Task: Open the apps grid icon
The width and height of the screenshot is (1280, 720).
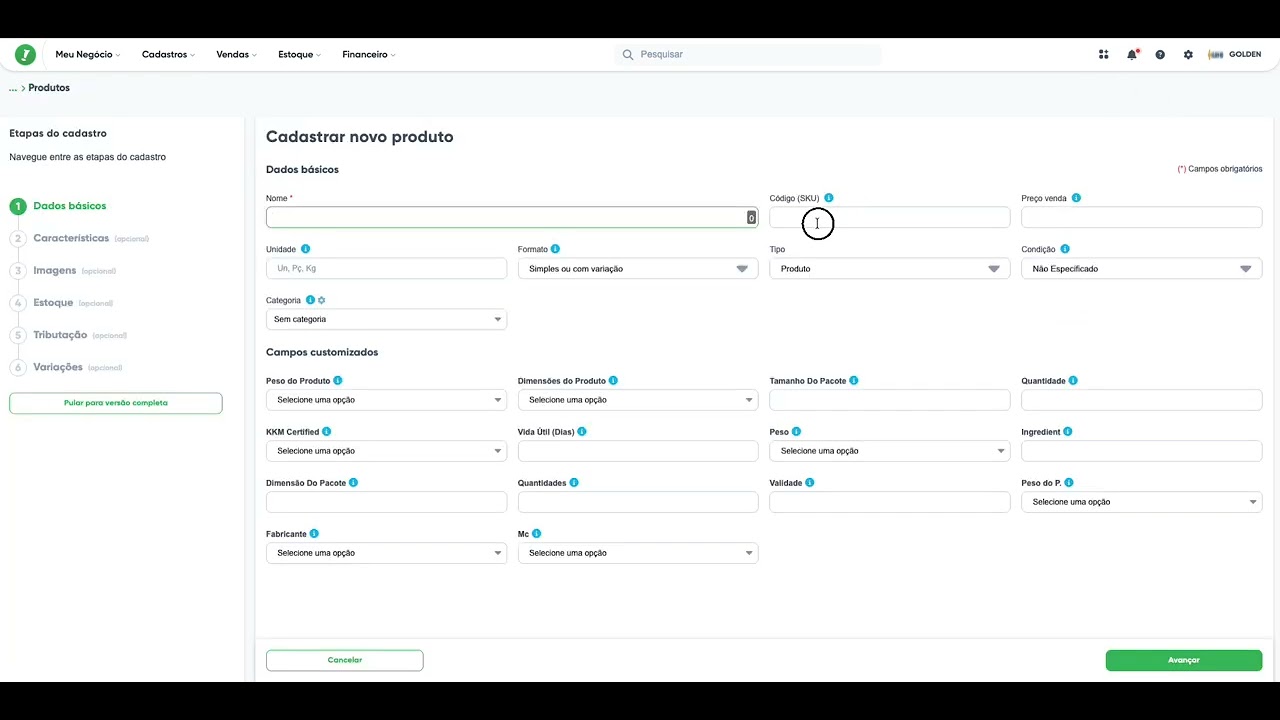Action: click(1104, 55)
